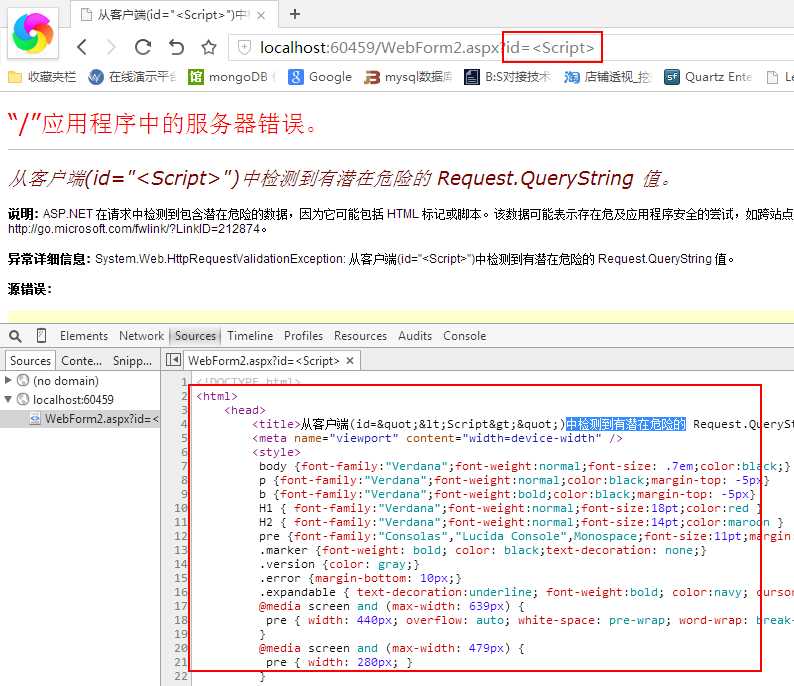Image resolution: width=794 pixels, height=686 pixels.
Task: Click the DevTools search magnifier icon
Action: 15,336
